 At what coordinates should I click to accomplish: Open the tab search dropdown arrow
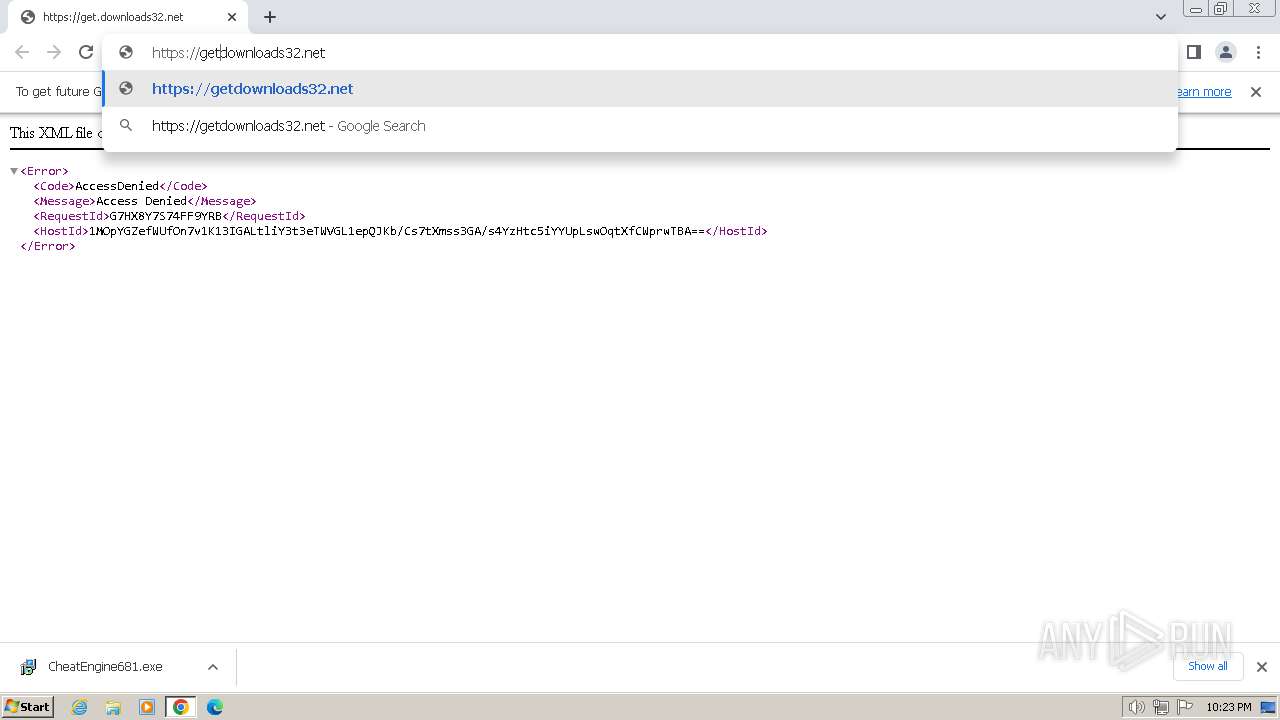[1161, 17]
